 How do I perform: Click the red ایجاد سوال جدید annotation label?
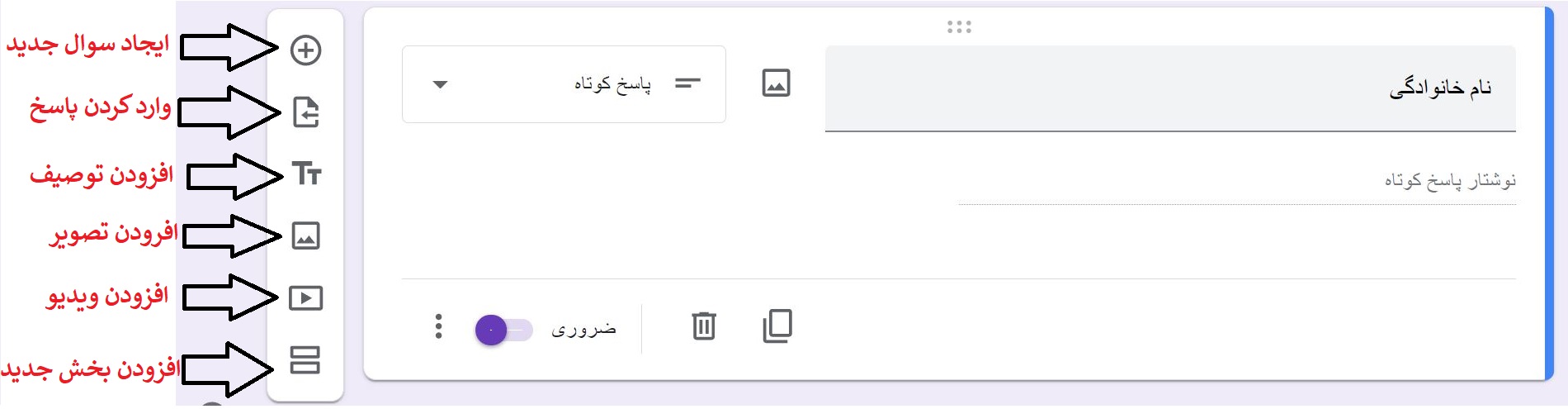[87, 44]
